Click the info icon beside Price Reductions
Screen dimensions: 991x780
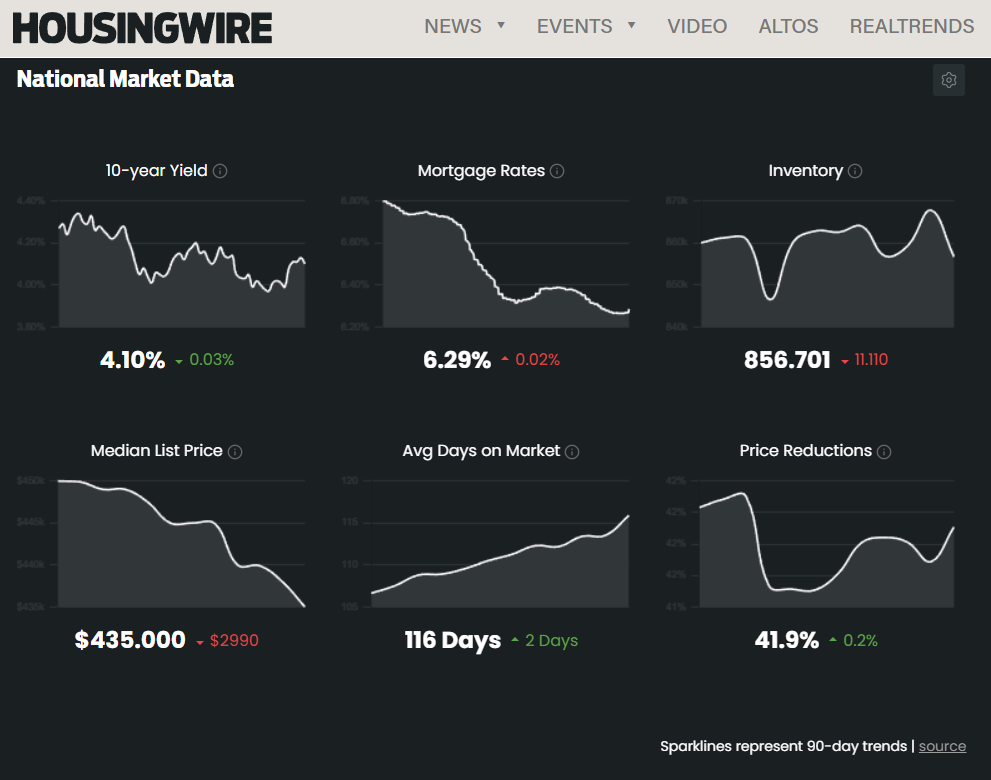click(884, 451)
